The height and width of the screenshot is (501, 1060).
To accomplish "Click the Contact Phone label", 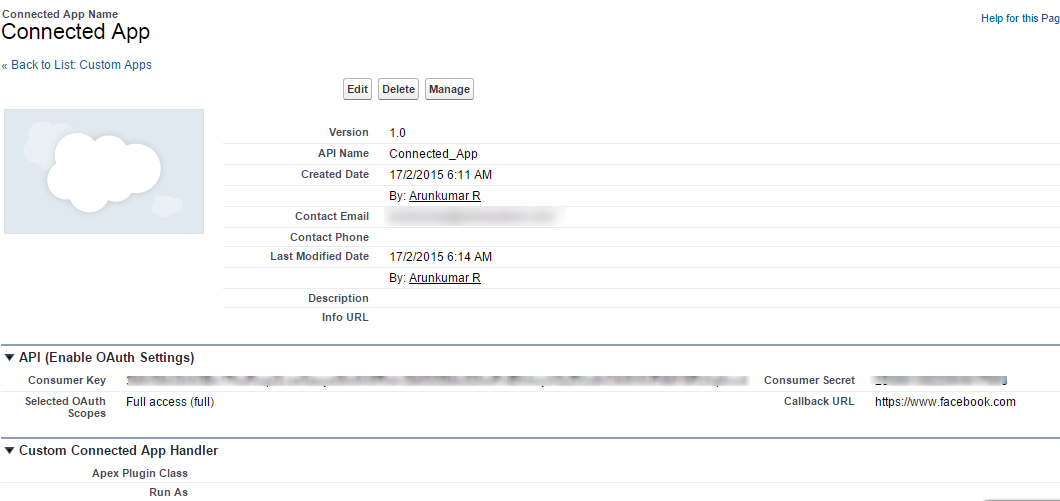I will pyautogui.click(x=329, y=237).
